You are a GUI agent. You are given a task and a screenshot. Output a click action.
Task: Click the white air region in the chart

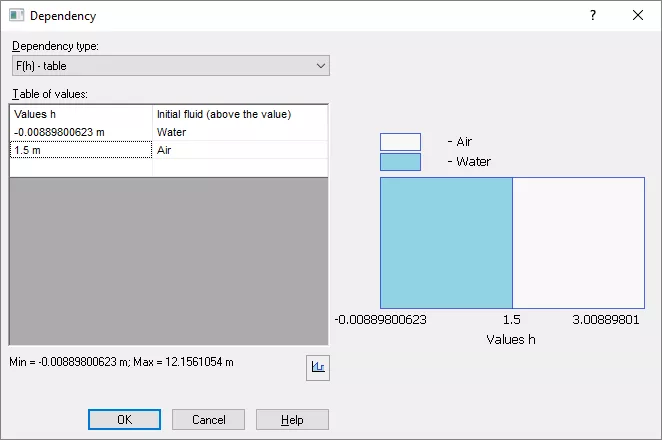578,243
